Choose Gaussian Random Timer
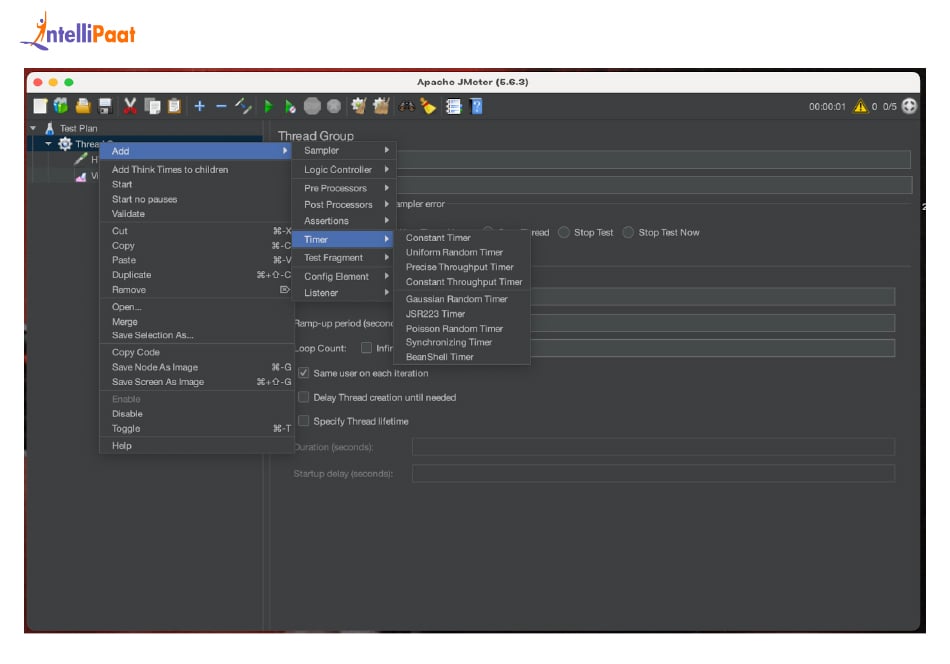The image size is (950, 664). (457, 299)
